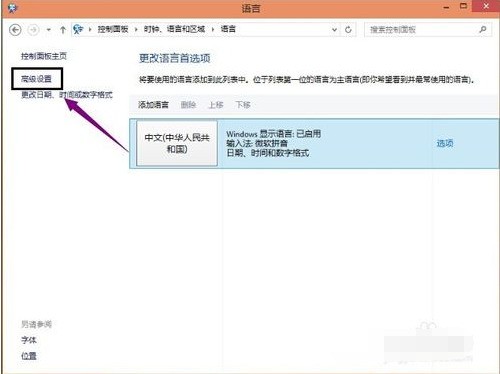Screen dimensions: 500x374
Task: Select the 中文(中华人民共和国) language tile
Action: [x=177, y=143]
